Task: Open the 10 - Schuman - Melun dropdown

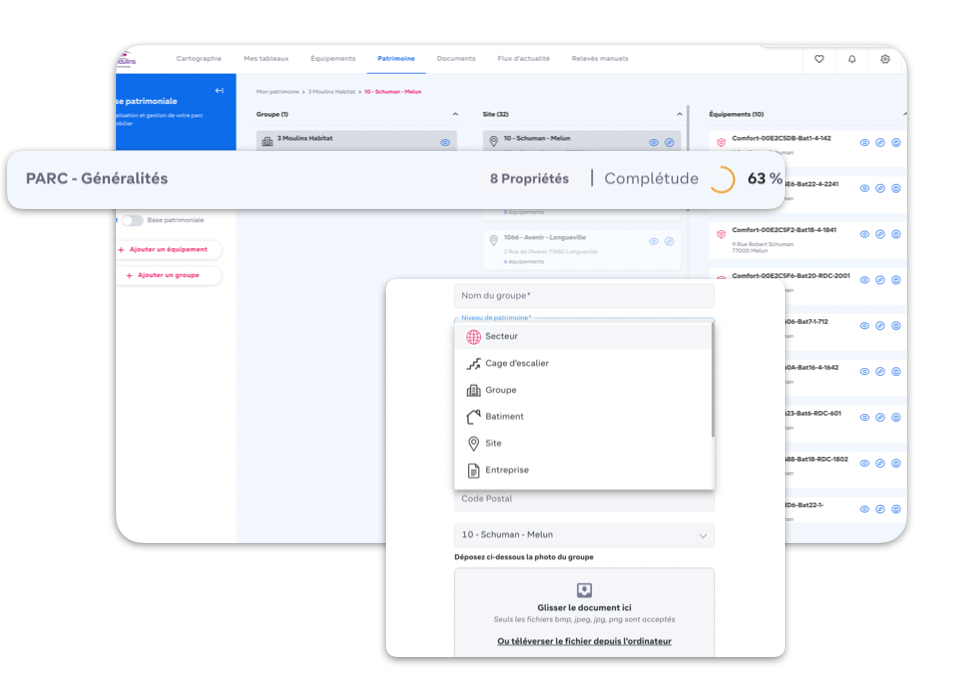Action: pos(584,535)
